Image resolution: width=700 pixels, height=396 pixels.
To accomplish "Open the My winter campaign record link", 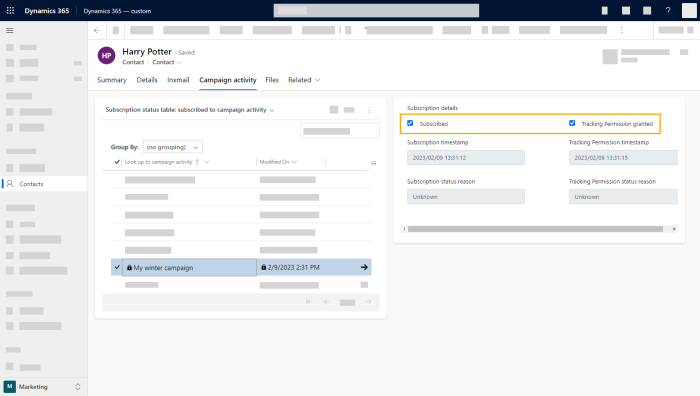I will [163, 267].
